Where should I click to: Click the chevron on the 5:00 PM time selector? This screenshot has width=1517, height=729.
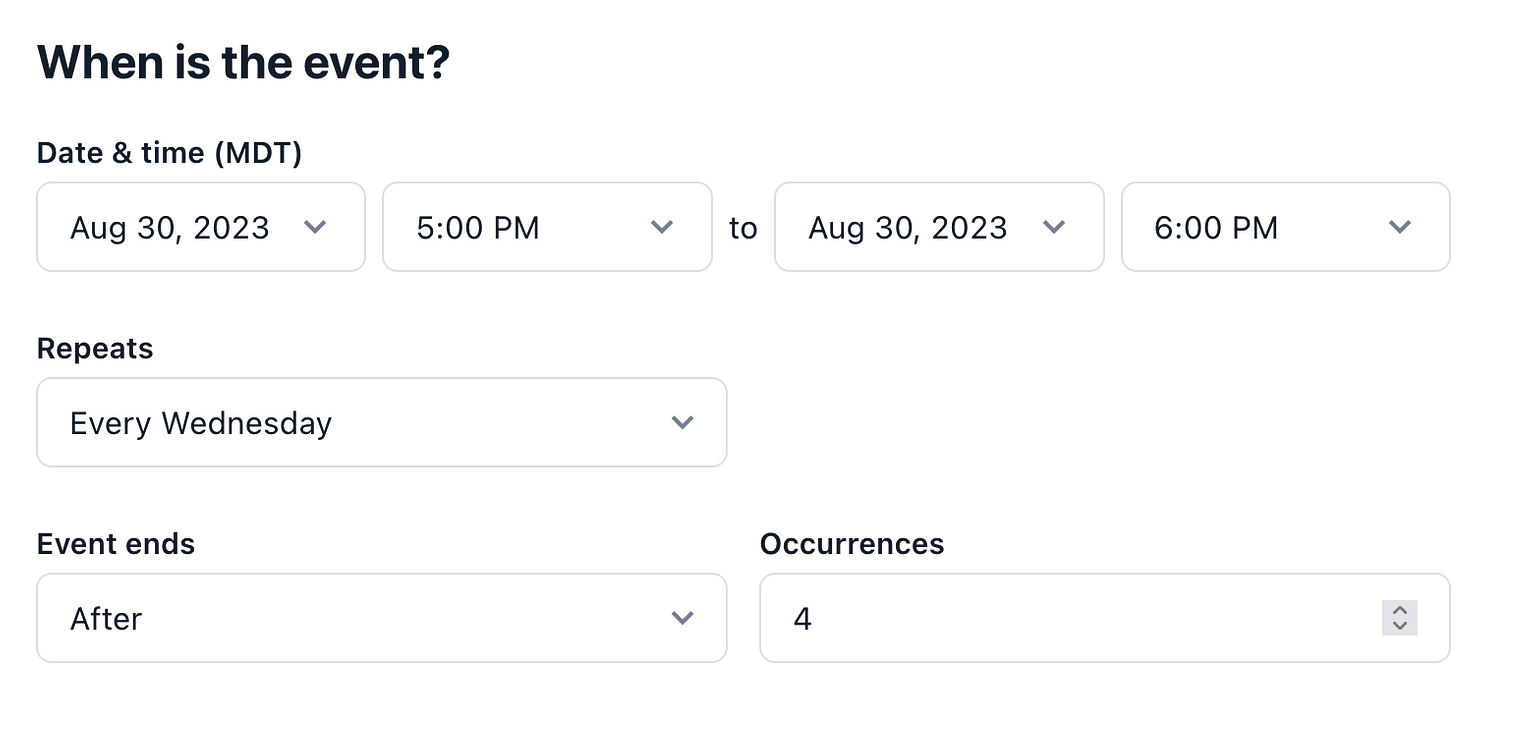(661, 228)
